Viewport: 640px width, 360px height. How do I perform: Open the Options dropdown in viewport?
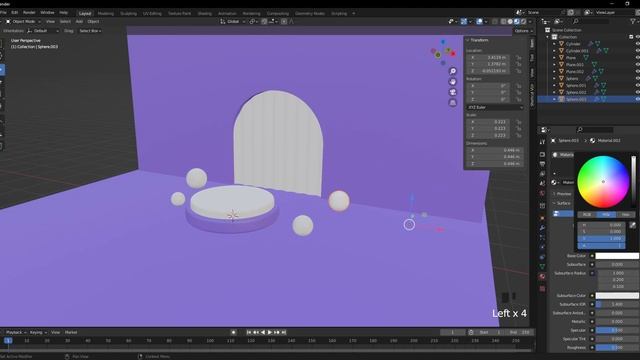pos(524,31)
